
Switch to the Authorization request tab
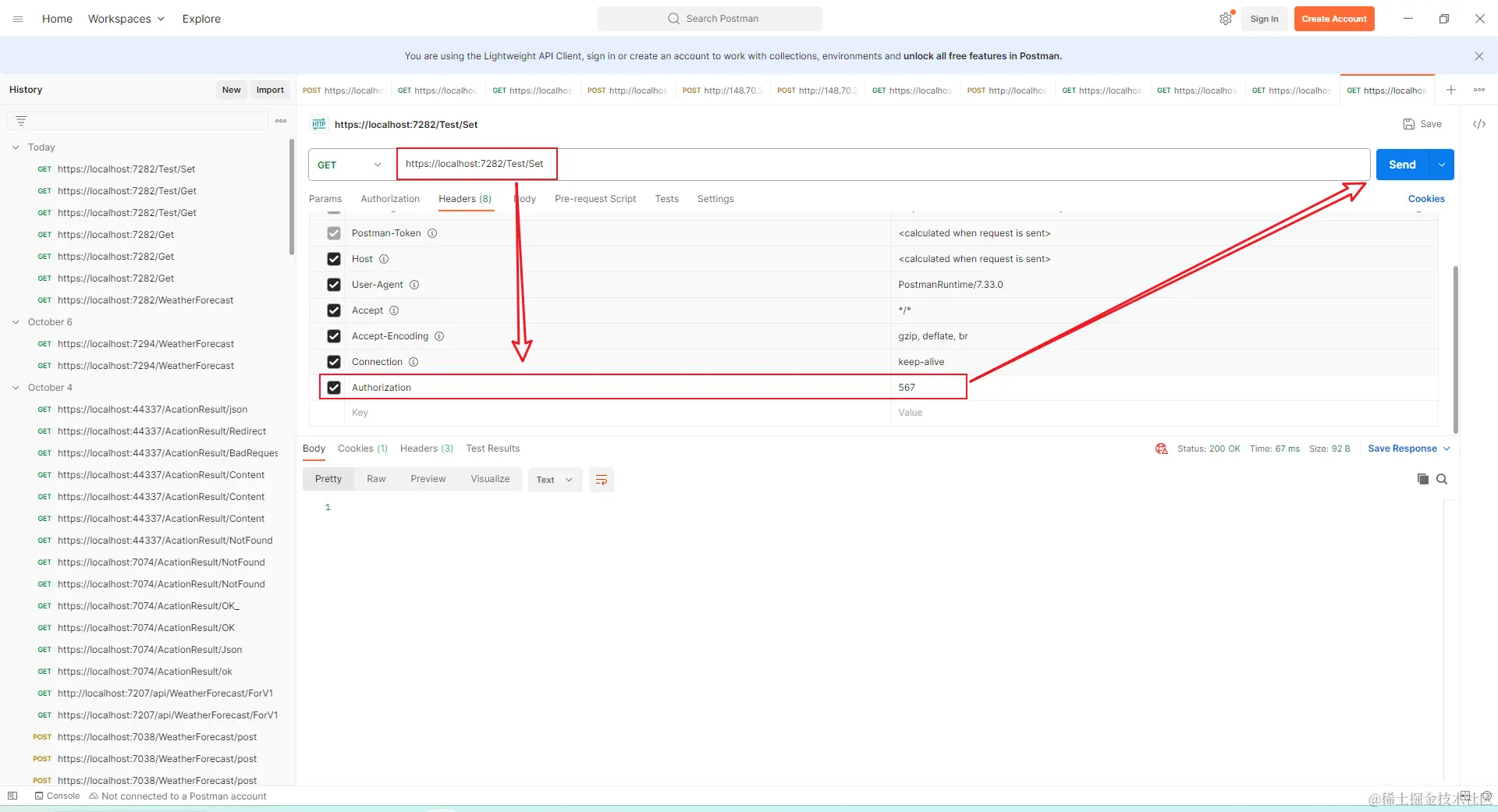(x=390, y=199)
